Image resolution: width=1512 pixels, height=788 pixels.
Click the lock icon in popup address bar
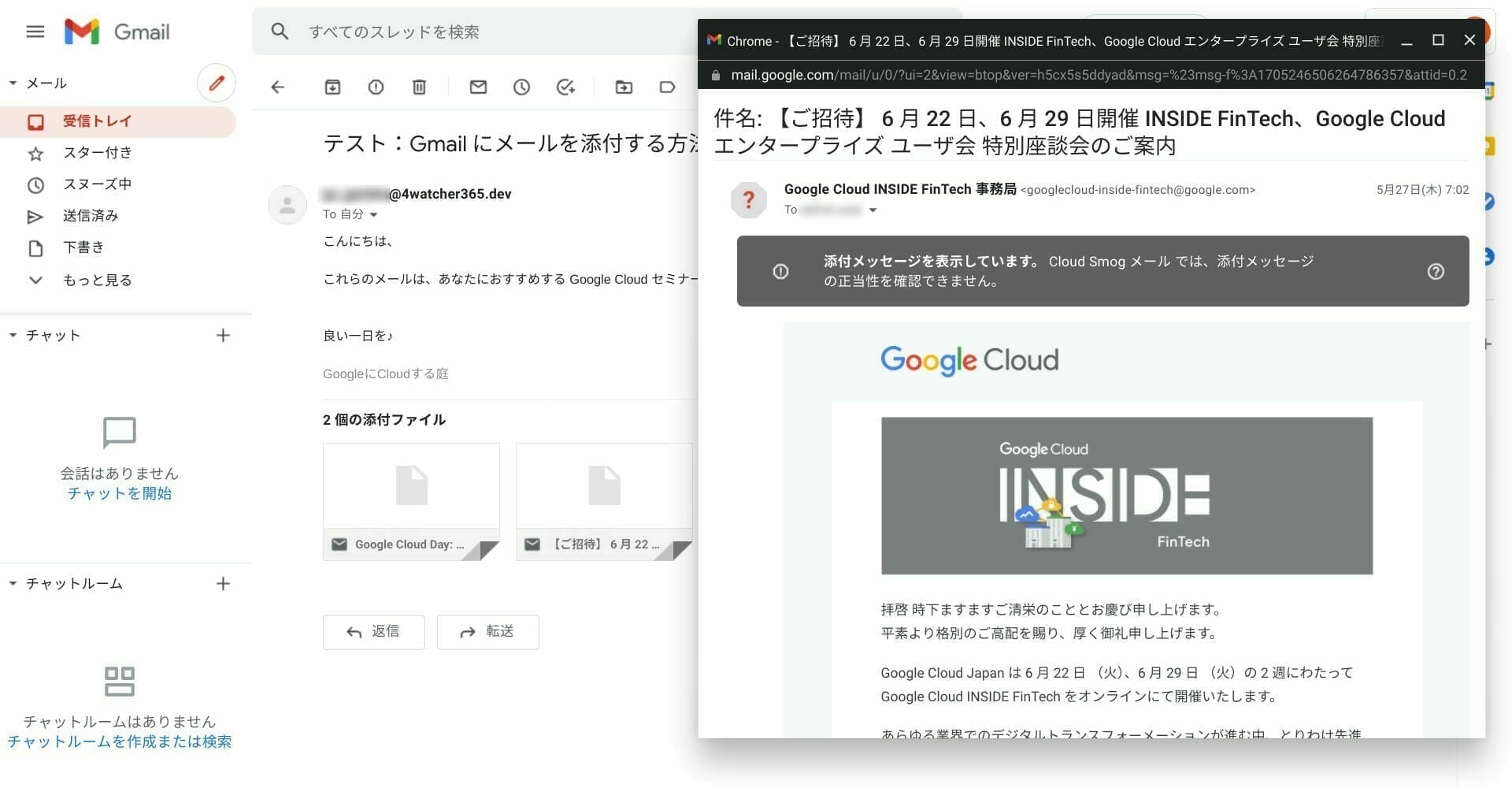point(715,76)
